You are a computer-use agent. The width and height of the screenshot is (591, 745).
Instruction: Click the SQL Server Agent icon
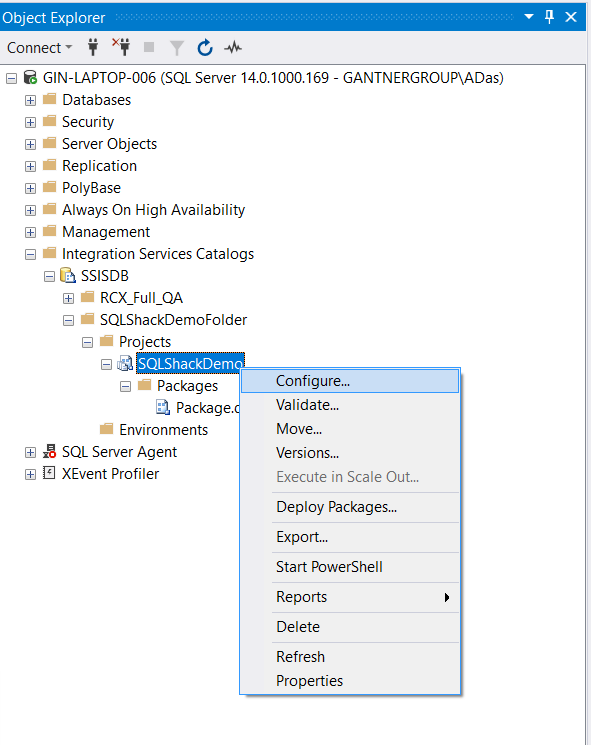[x=49, y=451]
